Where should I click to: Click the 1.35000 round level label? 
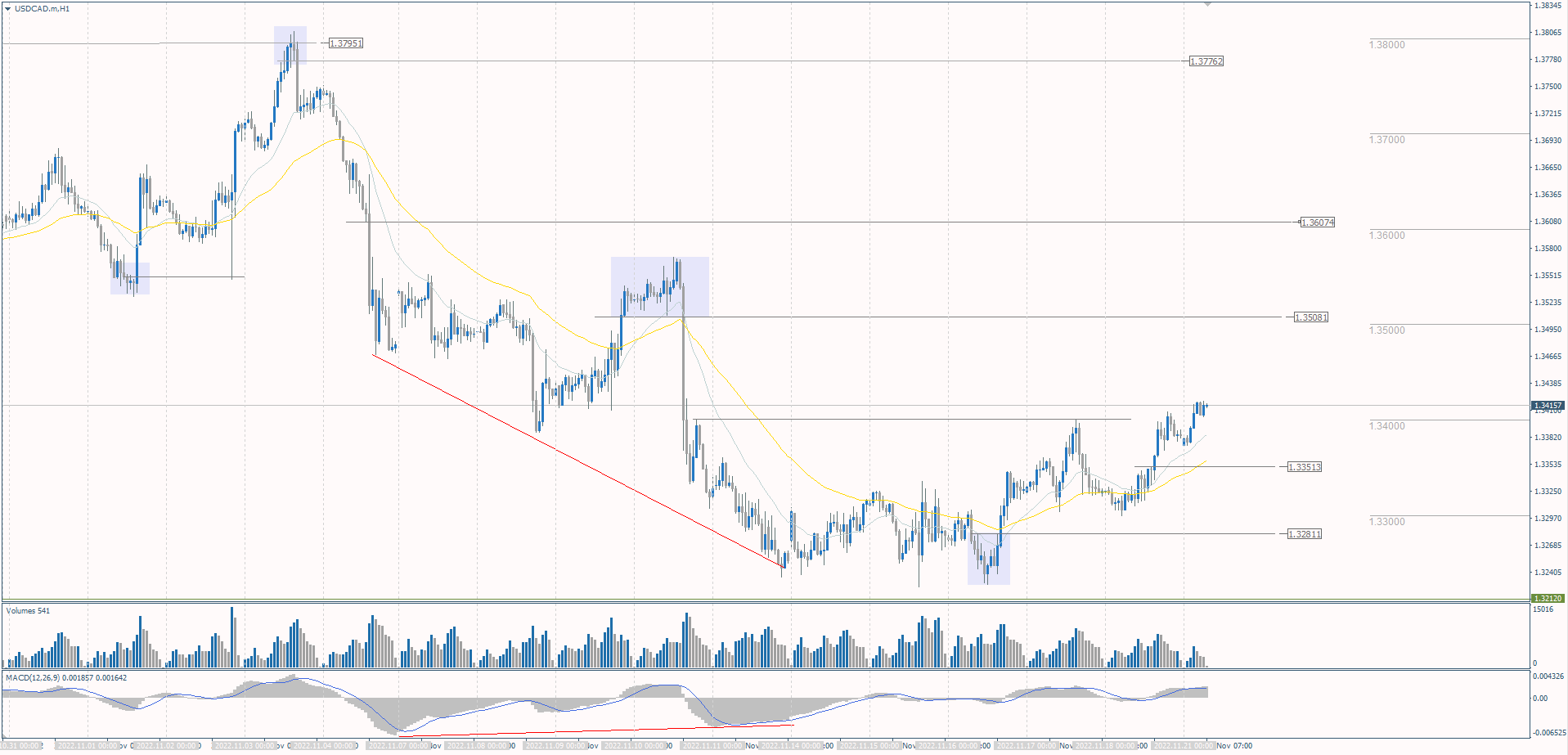pyautogui.click(x=1387, y=330)
